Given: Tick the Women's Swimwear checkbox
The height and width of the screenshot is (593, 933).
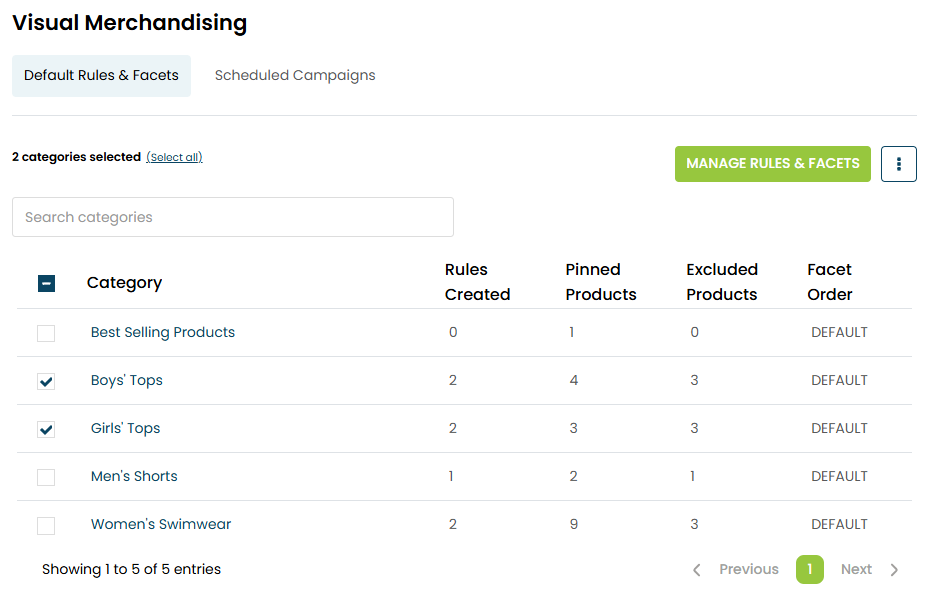Looking at the screenshot, I should click(46, 525).
